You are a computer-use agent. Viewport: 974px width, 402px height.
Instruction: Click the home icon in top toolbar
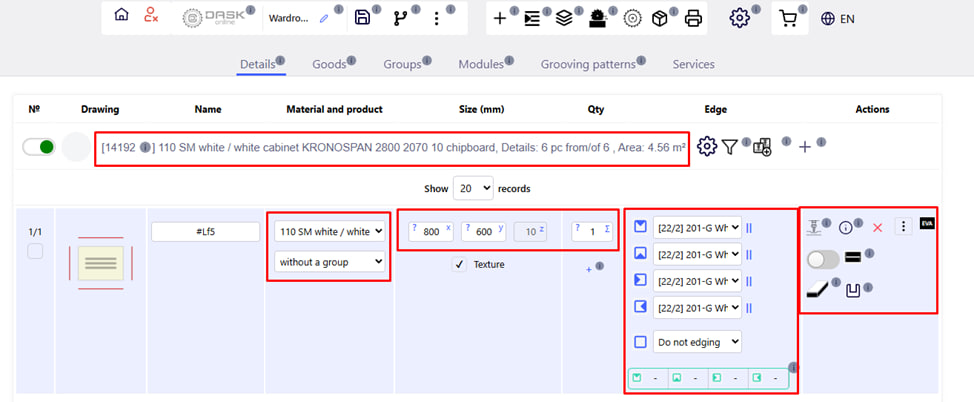pos(121,17)
